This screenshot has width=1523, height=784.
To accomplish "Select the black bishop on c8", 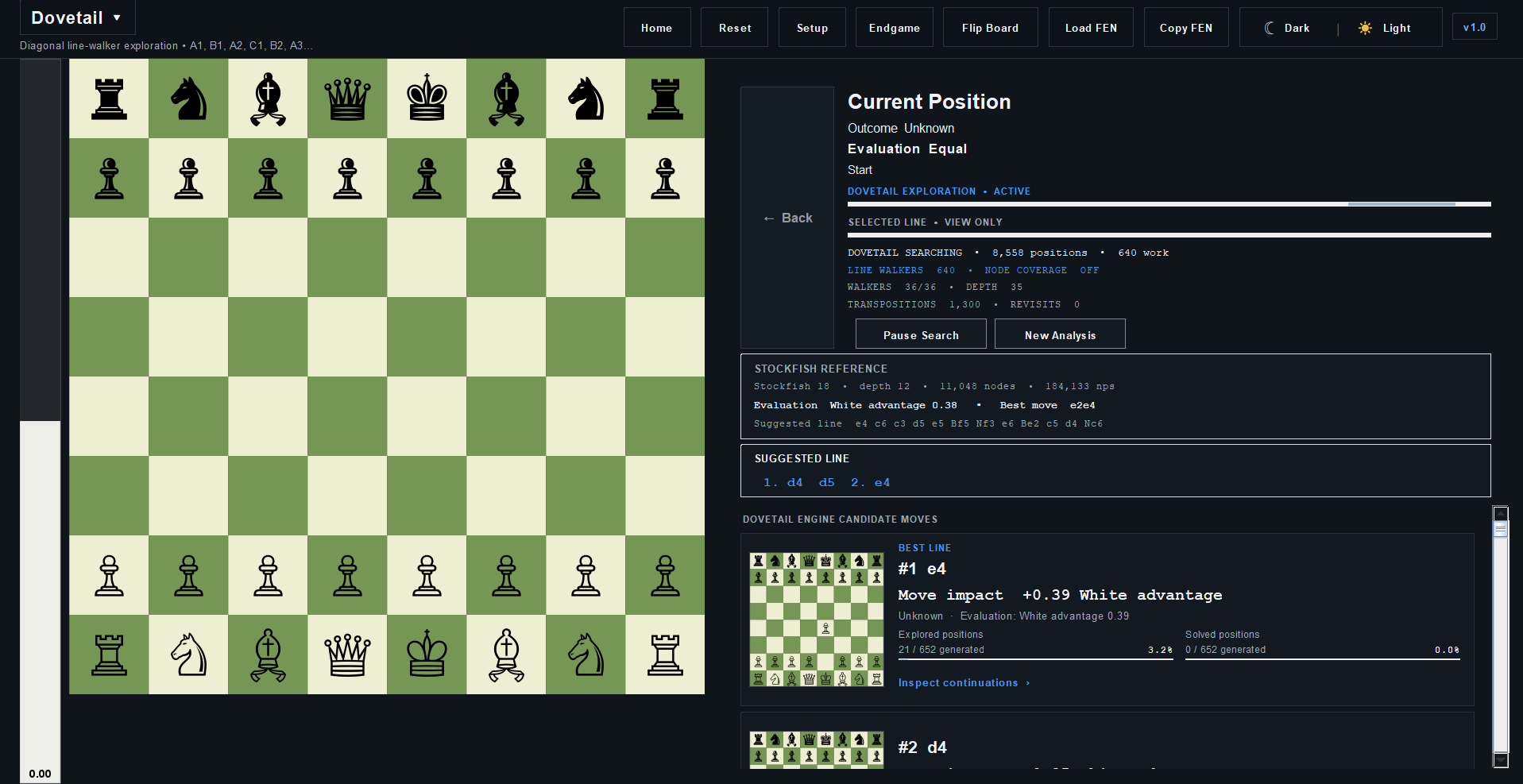I will tap(268, 98).
